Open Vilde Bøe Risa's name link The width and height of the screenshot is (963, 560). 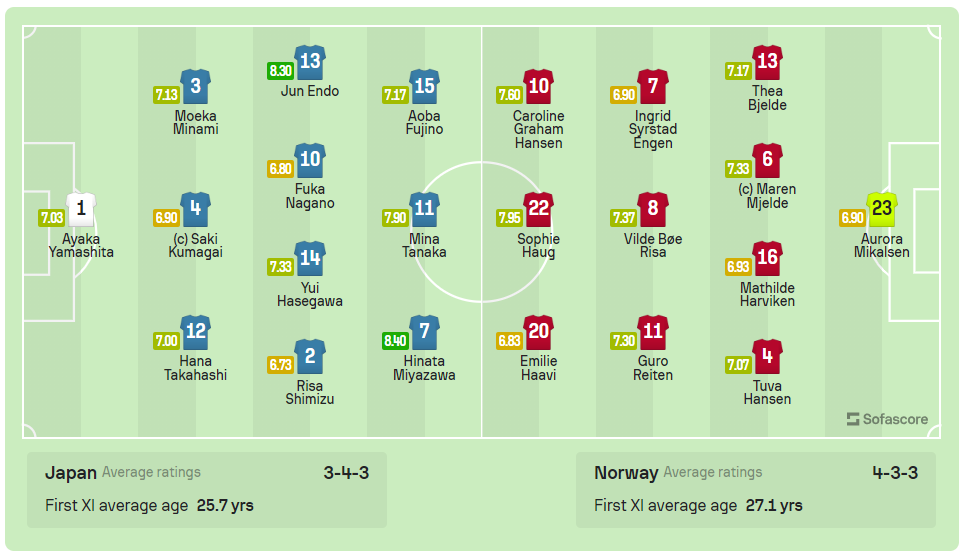coord(652,246)
